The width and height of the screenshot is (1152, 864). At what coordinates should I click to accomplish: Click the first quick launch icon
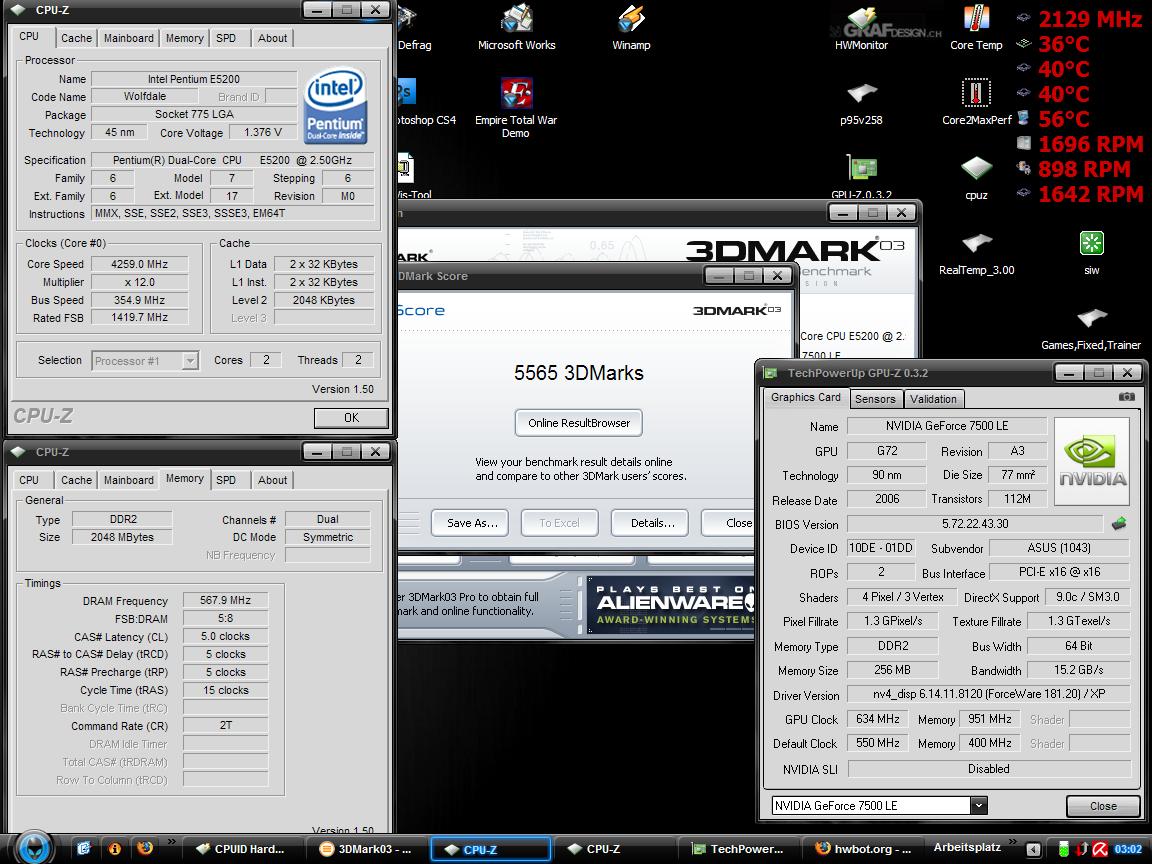coord(83,849)
